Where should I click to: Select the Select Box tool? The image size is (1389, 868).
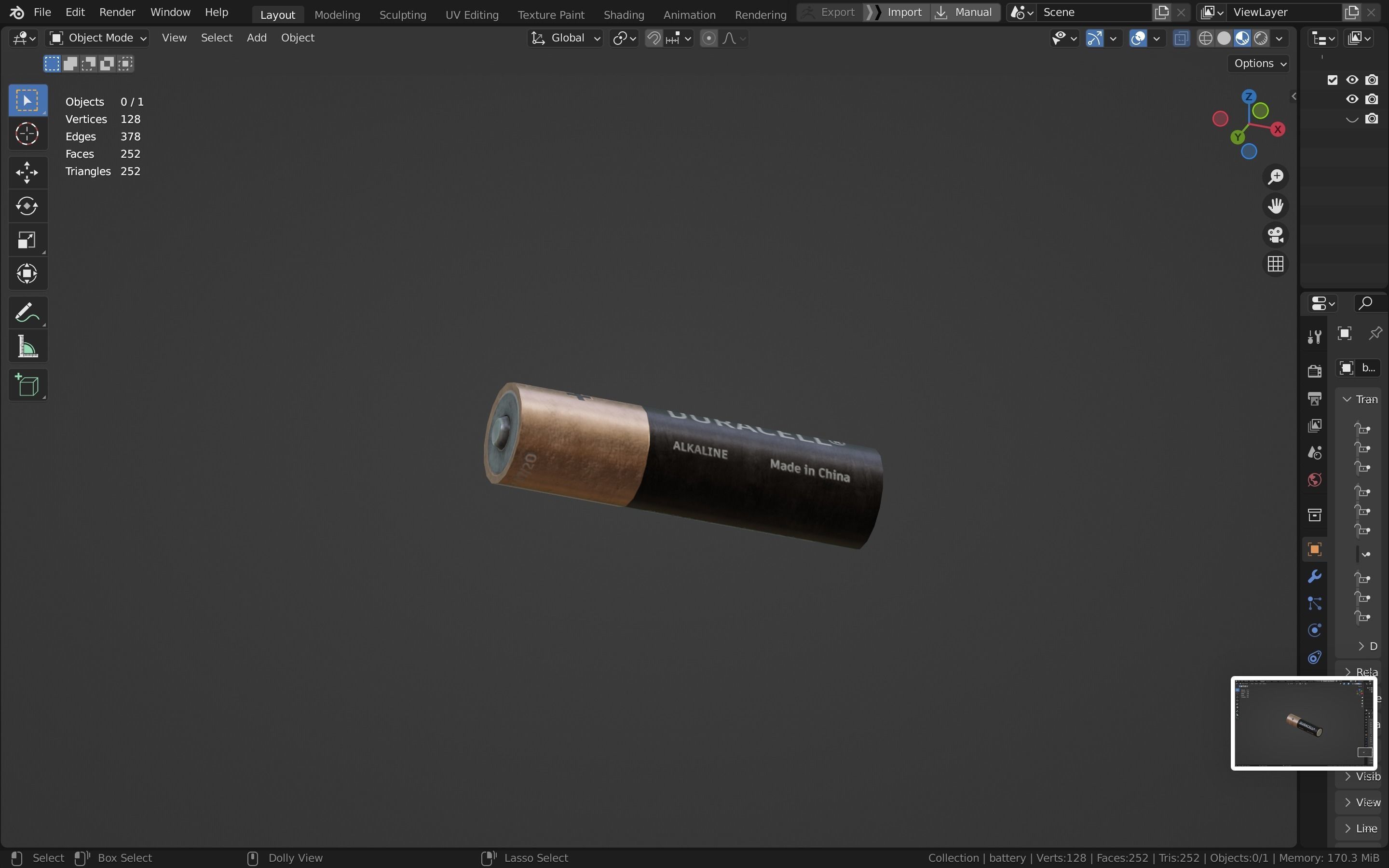point(27,101)
